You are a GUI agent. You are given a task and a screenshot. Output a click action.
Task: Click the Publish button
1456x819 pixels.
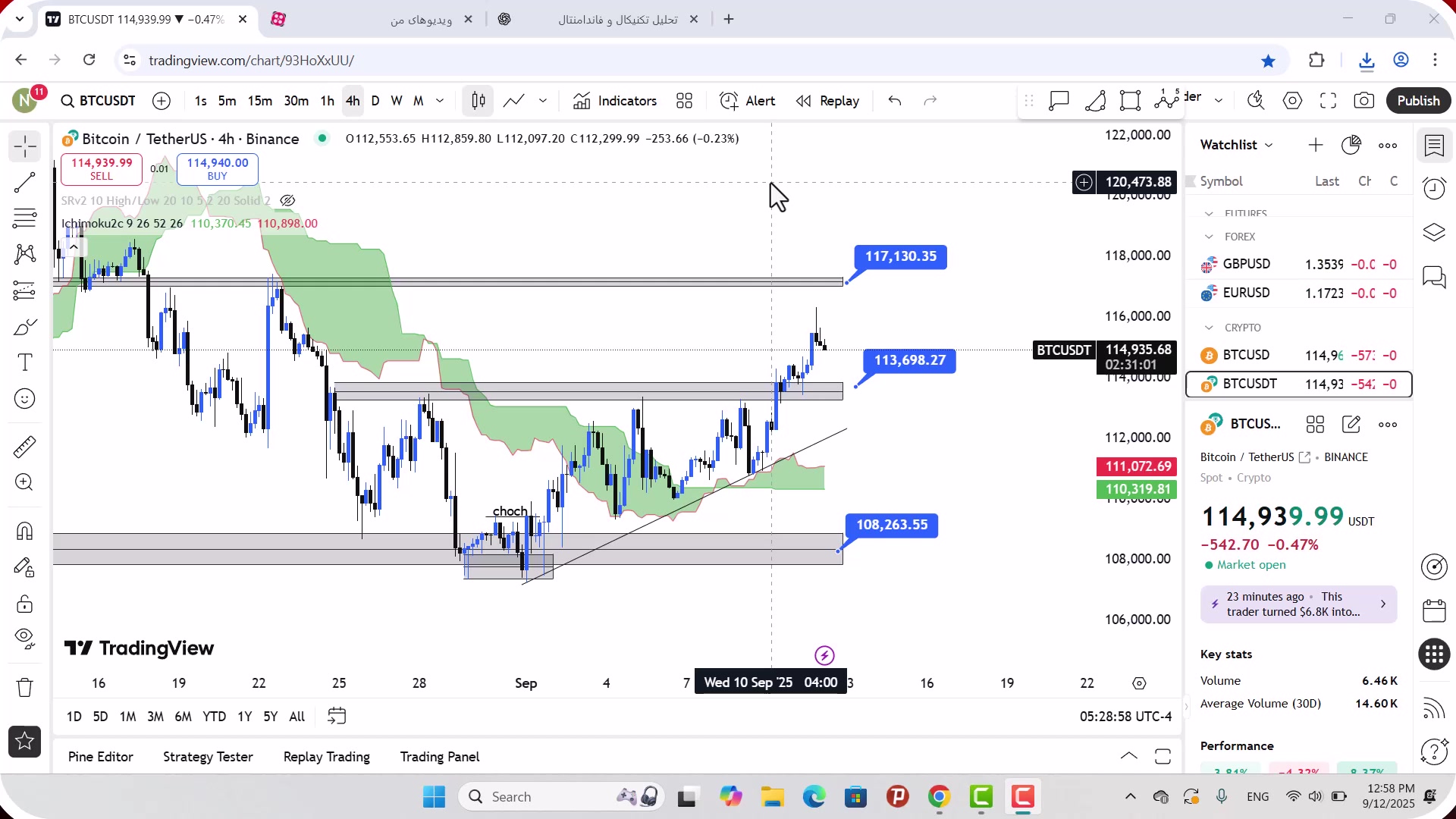pos(1418,101)
